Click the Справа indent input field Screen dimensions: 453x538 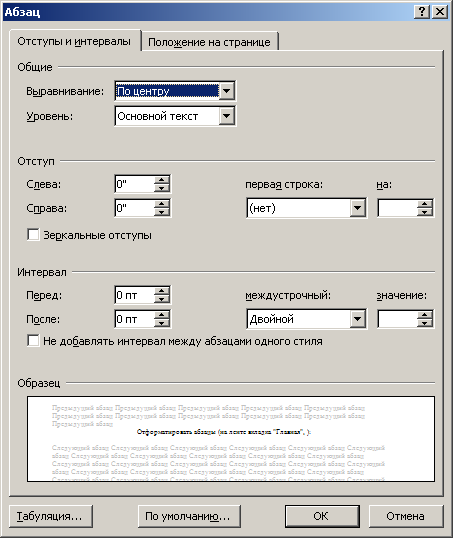click(x=135, y=208)
